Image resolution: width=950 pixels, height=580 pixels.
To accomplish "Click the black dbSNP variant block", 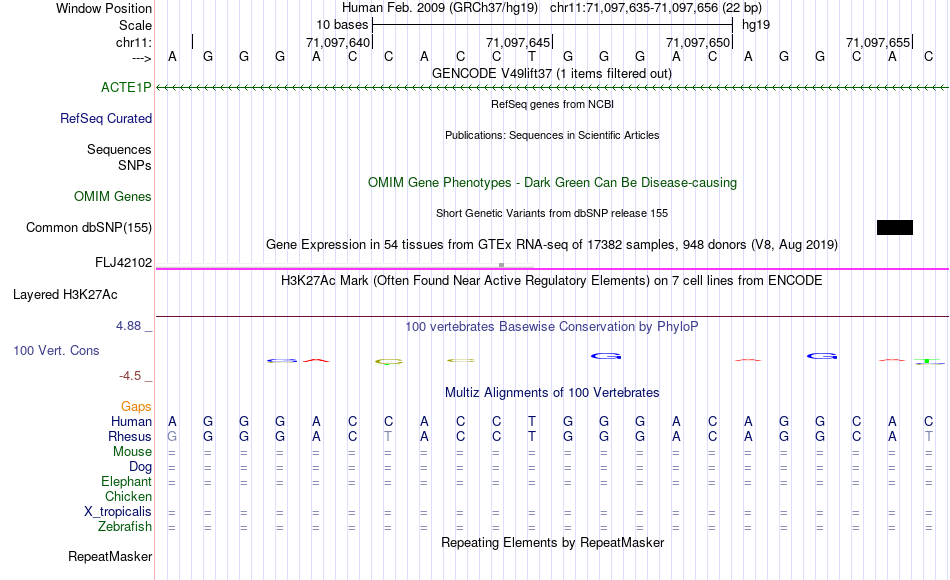I will click(895, 227).
